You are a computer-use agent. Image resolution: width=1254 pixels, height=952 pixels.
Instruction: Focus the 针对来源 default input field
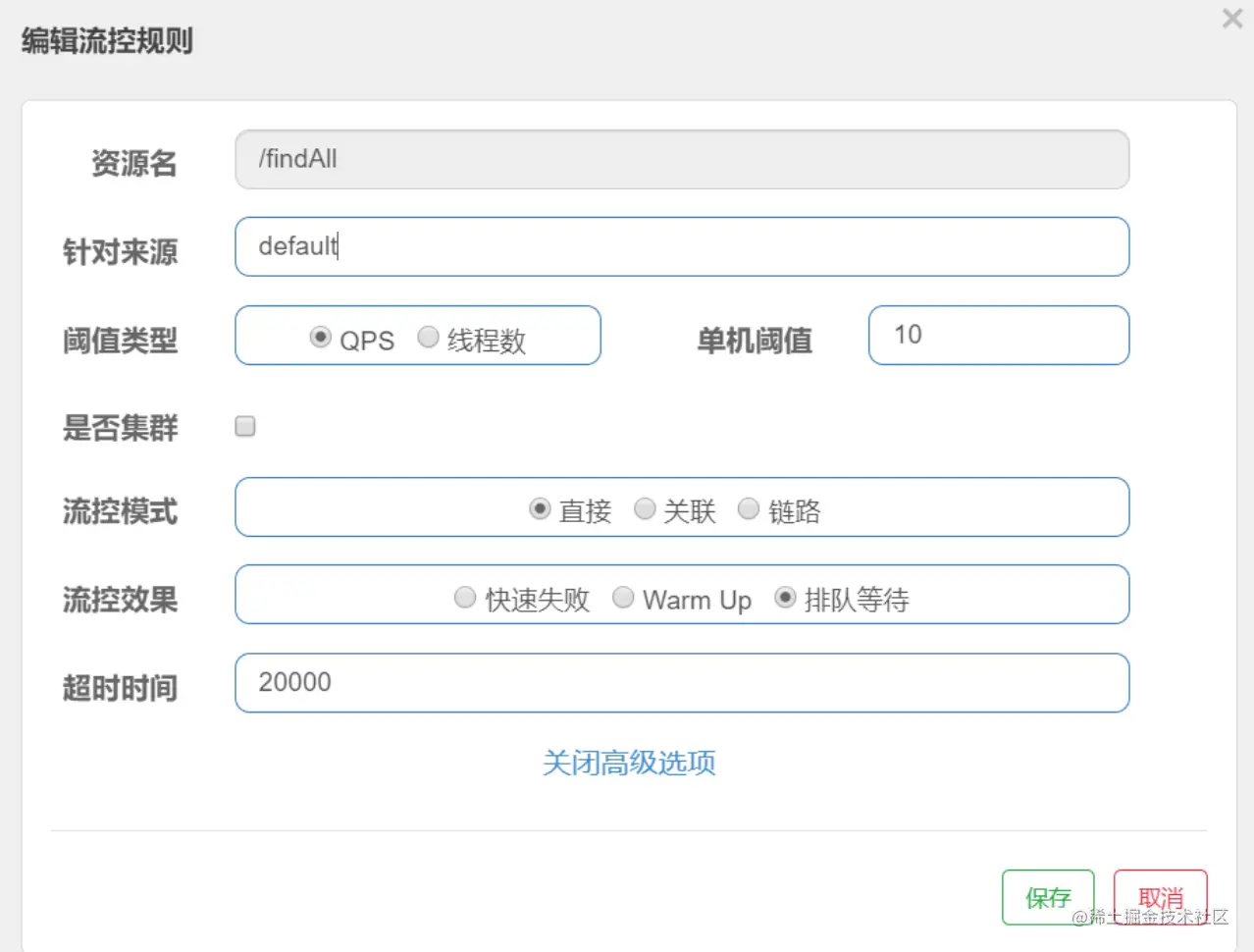click(682, 246)
